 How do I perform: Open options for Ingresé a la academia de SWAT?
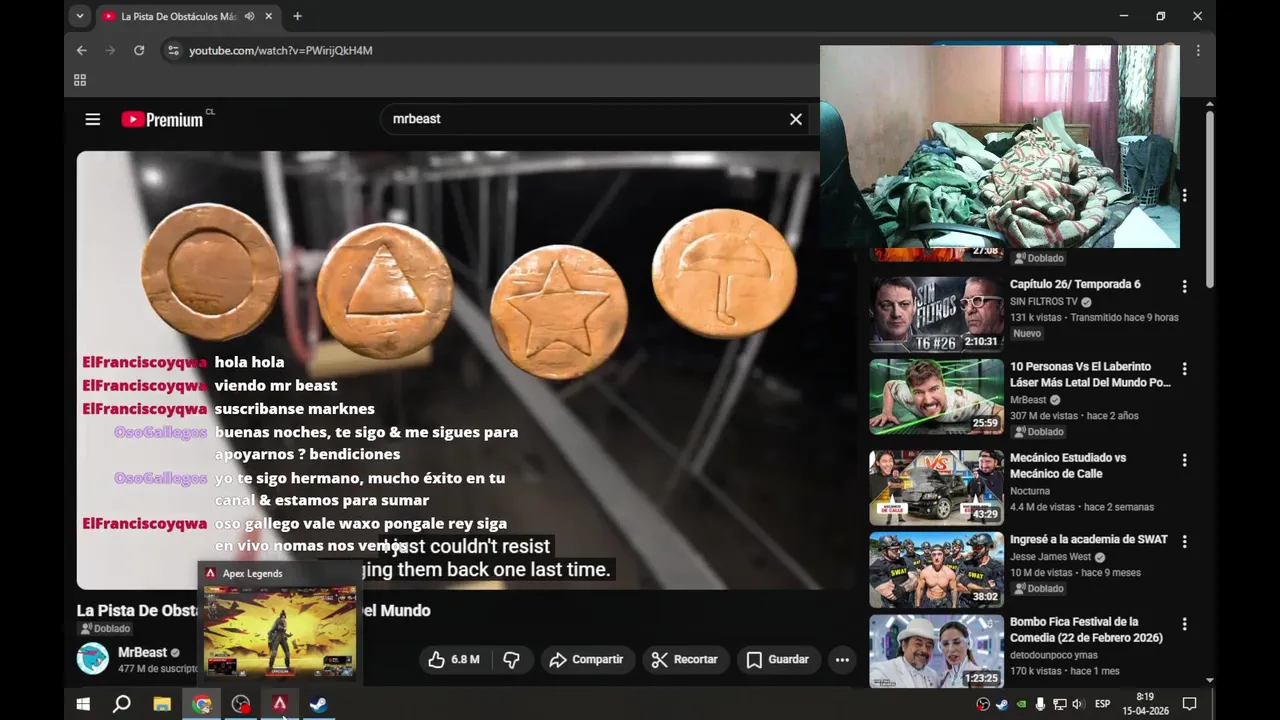(1184, 541)
